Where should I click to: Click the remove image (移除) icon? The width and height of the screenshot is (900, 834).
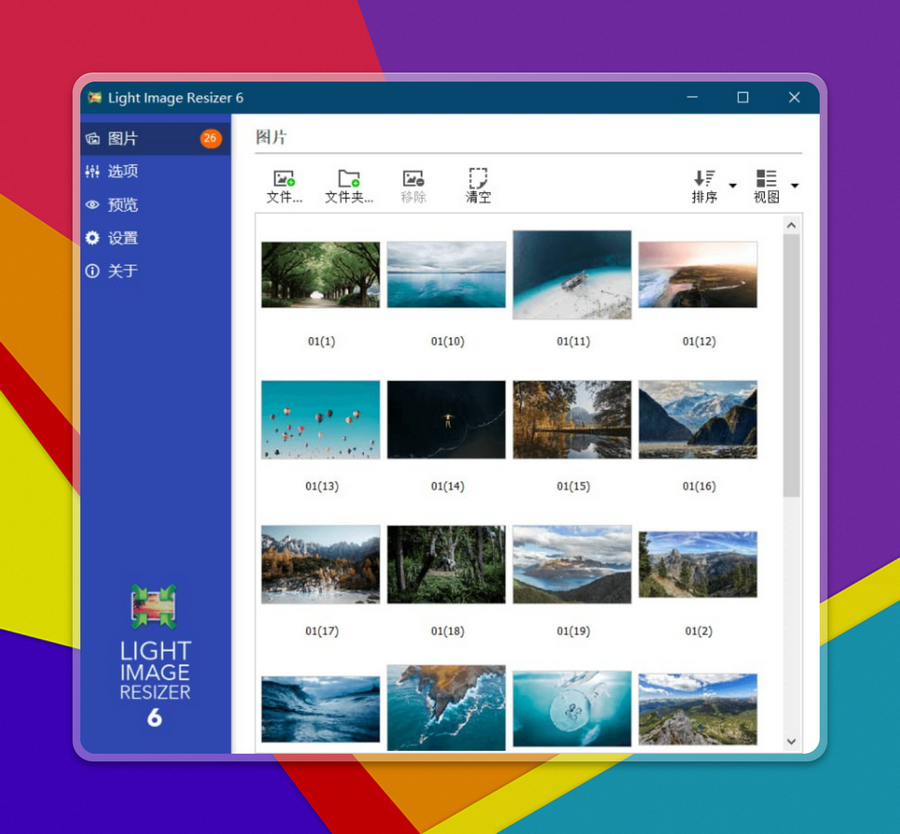413,180
